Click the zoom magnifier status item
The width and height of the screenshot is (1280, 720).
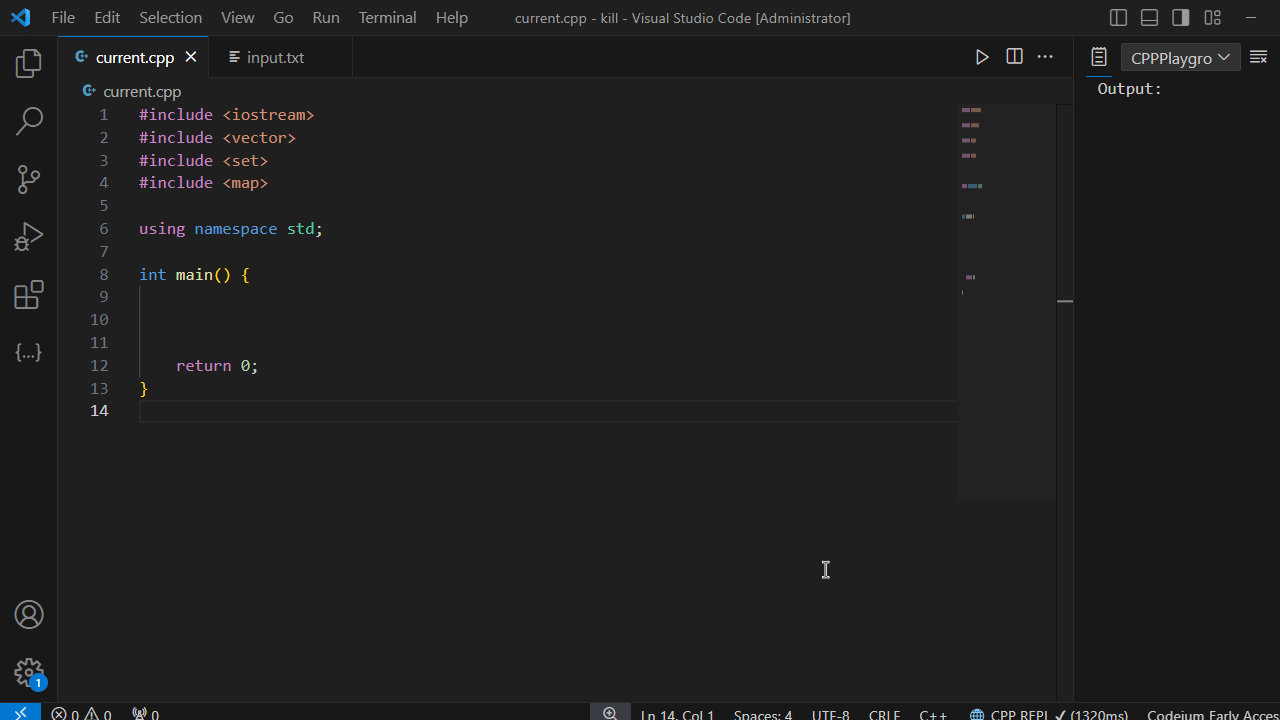pos(610,713)
